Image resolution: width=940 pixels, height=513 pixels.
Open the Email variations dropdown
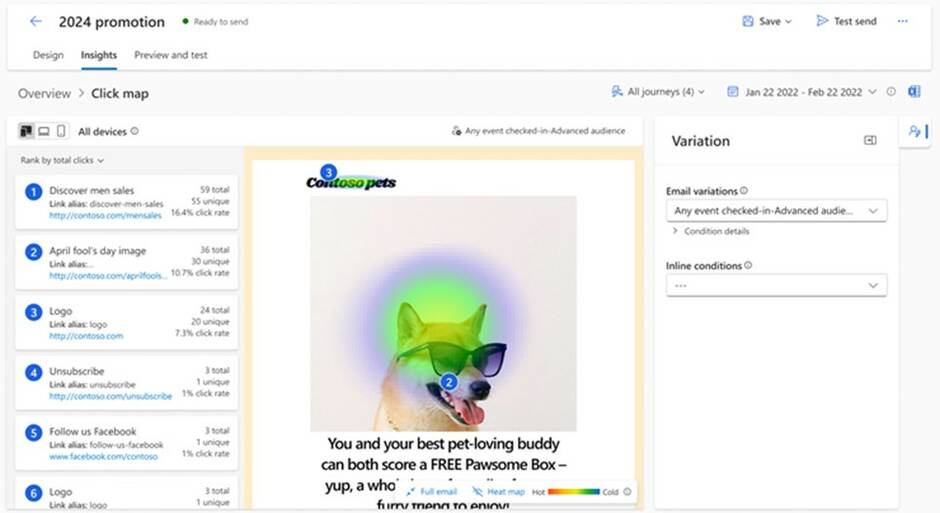[776, 210]
